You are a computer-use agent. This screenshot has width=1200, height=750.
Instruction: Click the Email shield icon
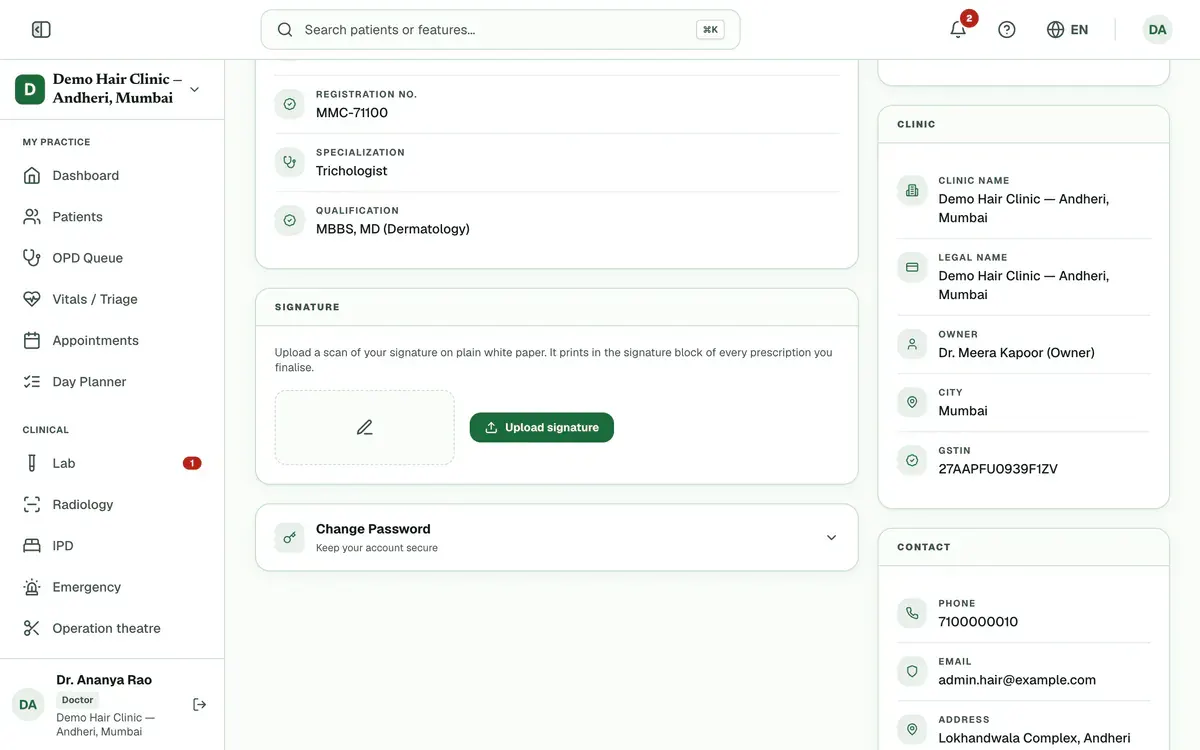[x=912, y=671]
